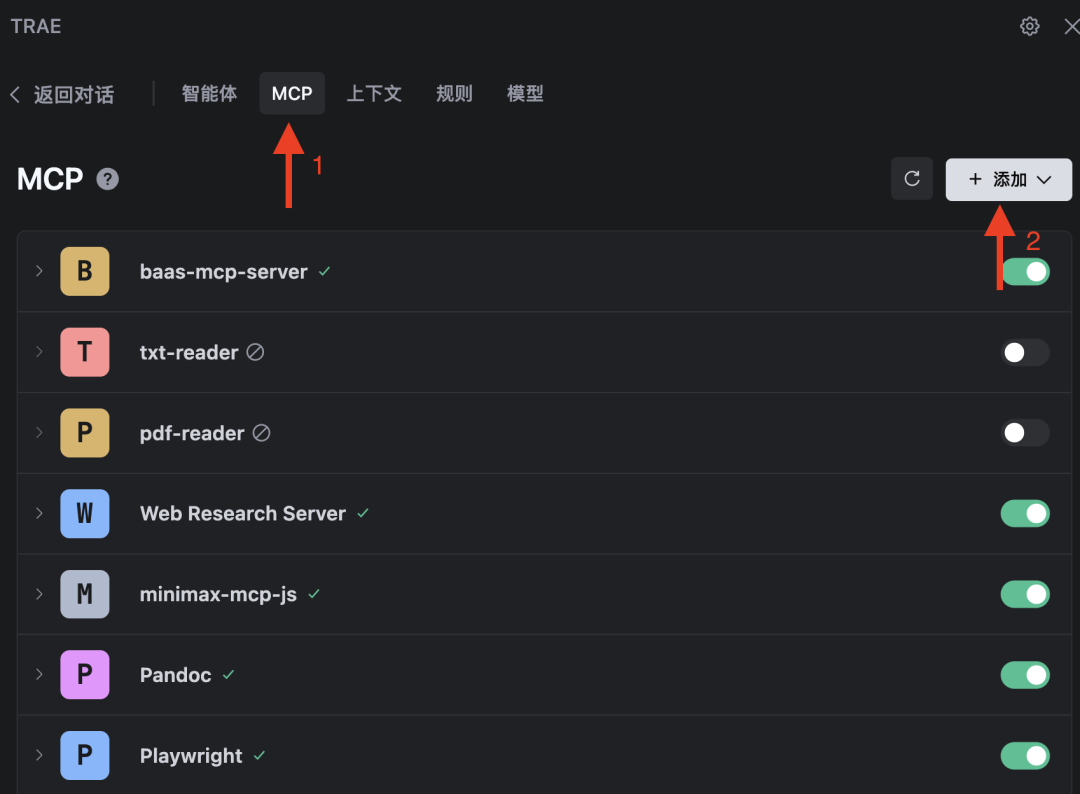The image size is (1080, 794).
Task: Click the Playwright green checkmark
Action: tap(259, 755)
